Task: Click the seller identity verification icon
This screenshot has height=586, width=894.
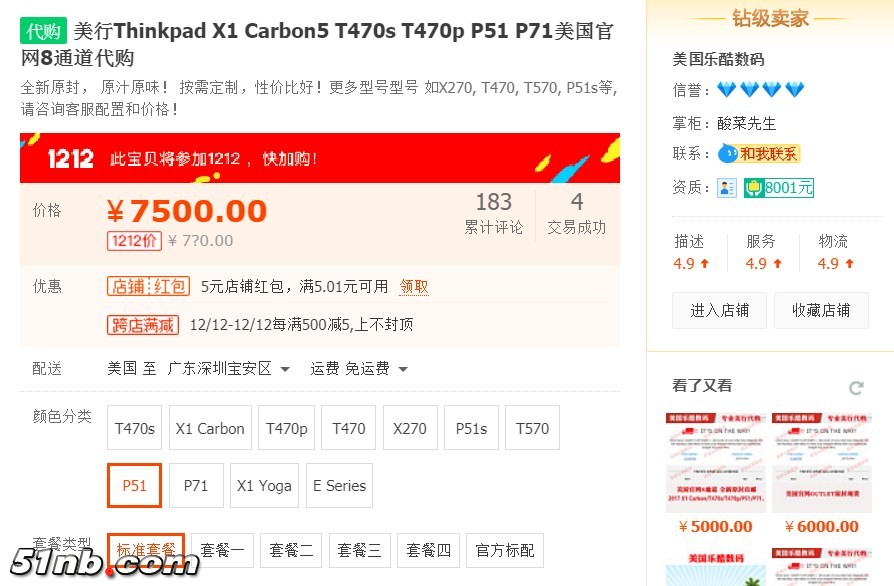Action: (x=727, y=188)
